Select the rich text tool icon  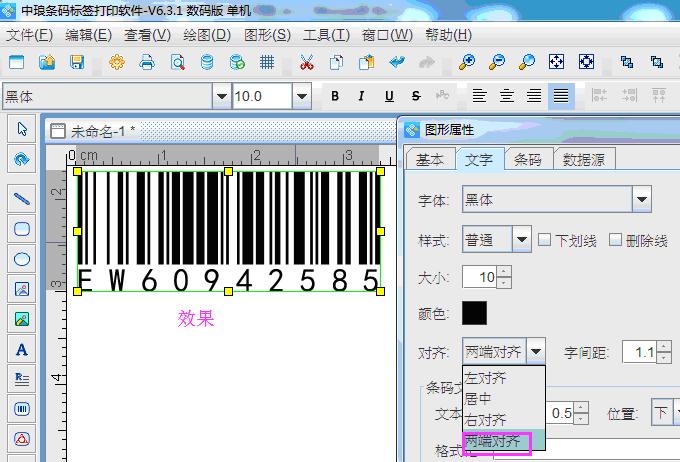pyautogui.click(x=22, y=379)
